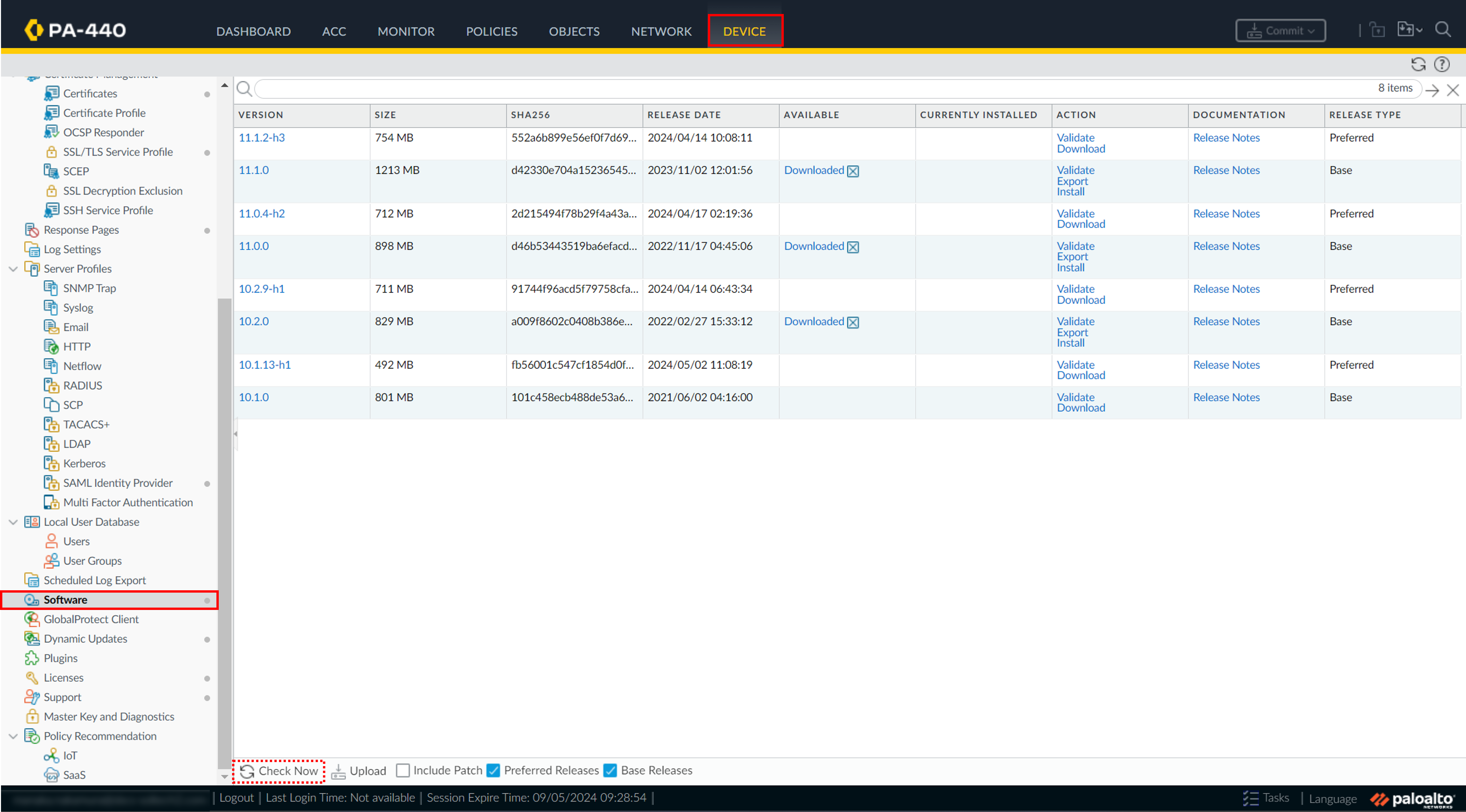Collapse the Server Profiles tree node
The width and height of the screenshot is (1466, 812).
tap(13, 269)
